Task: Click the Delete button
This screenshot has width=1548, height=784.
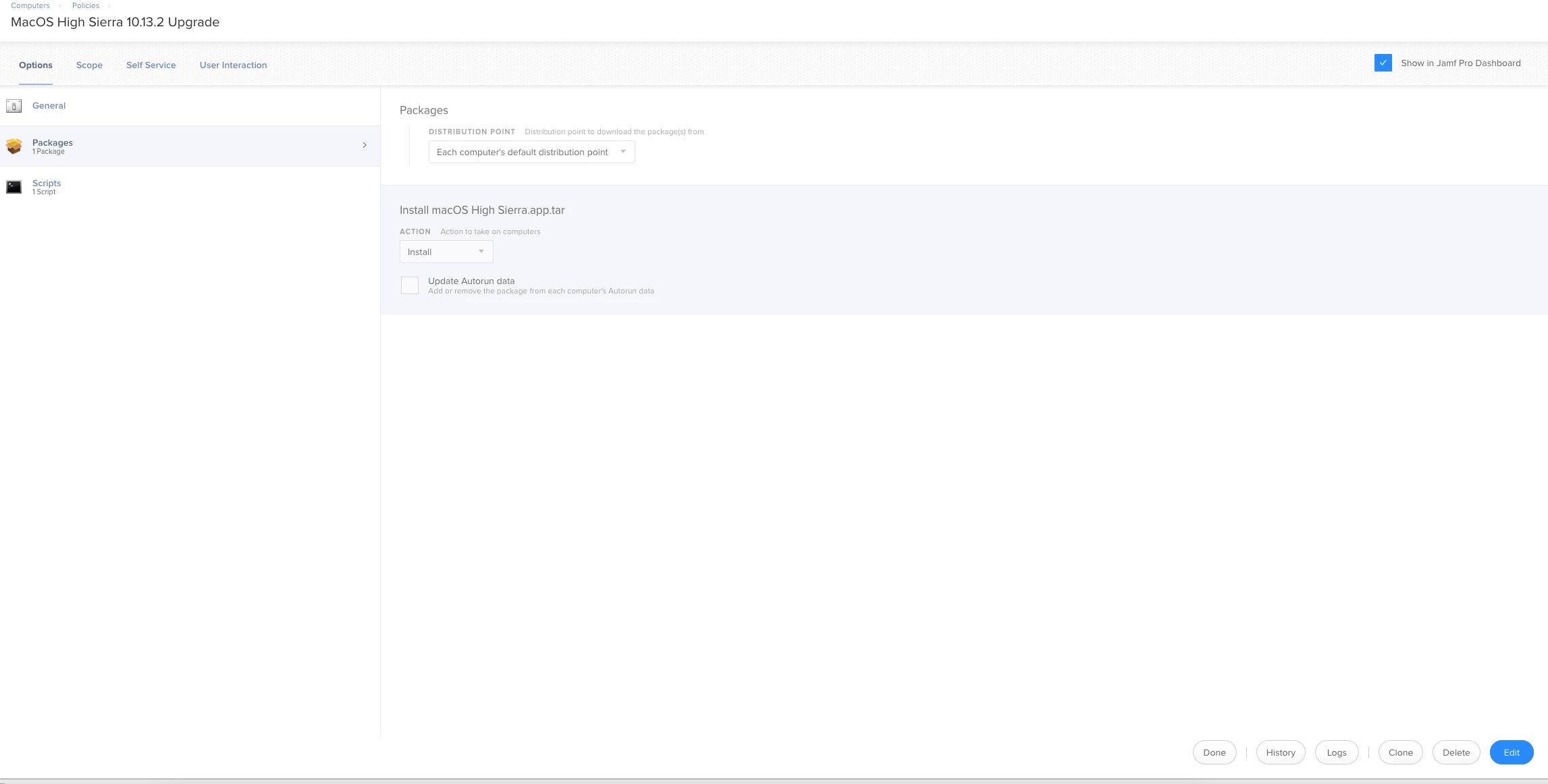Action: pyautogui.click(x=1456, y=752)
